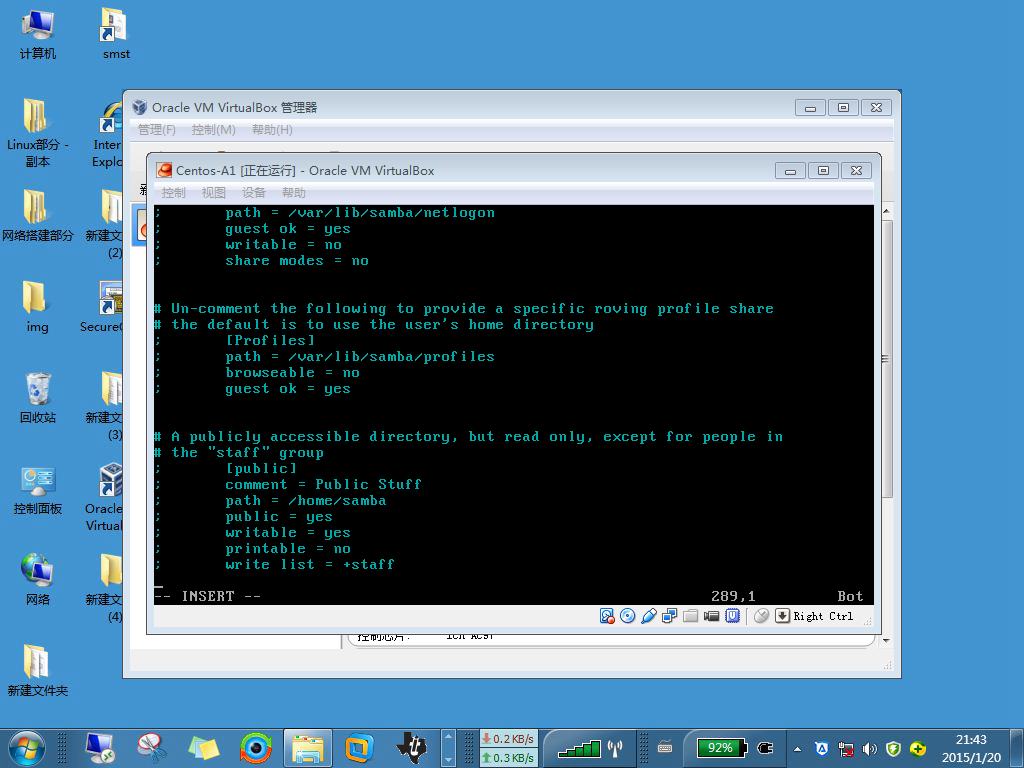
Task: Click the host key arrow icon
Action: [782, 616]
